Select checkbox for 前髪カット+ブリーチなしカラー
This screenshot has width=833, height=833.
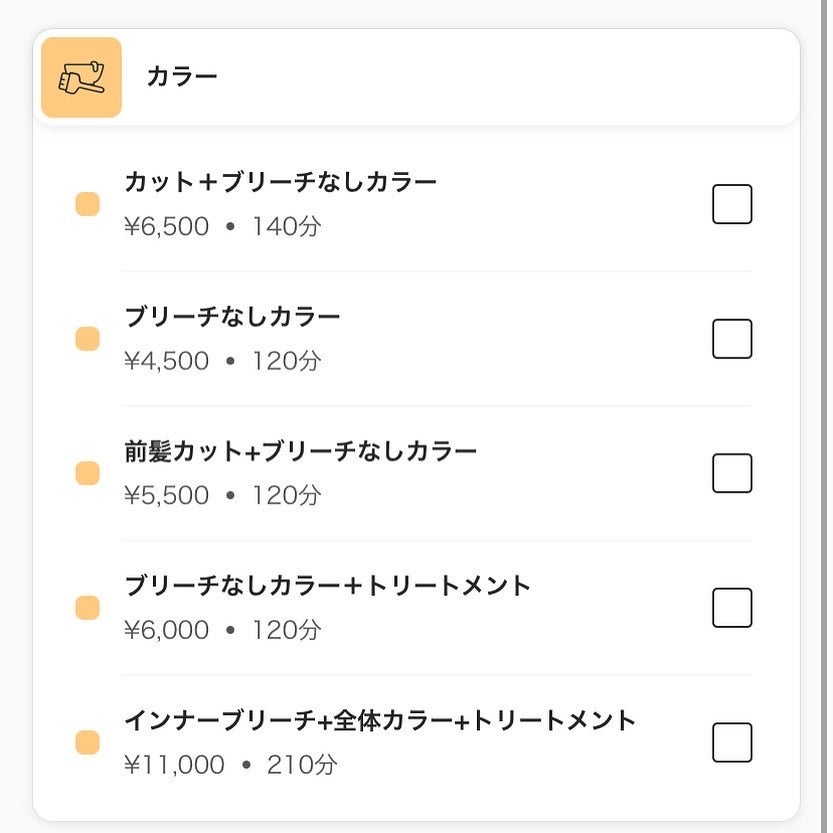point(731,473)
